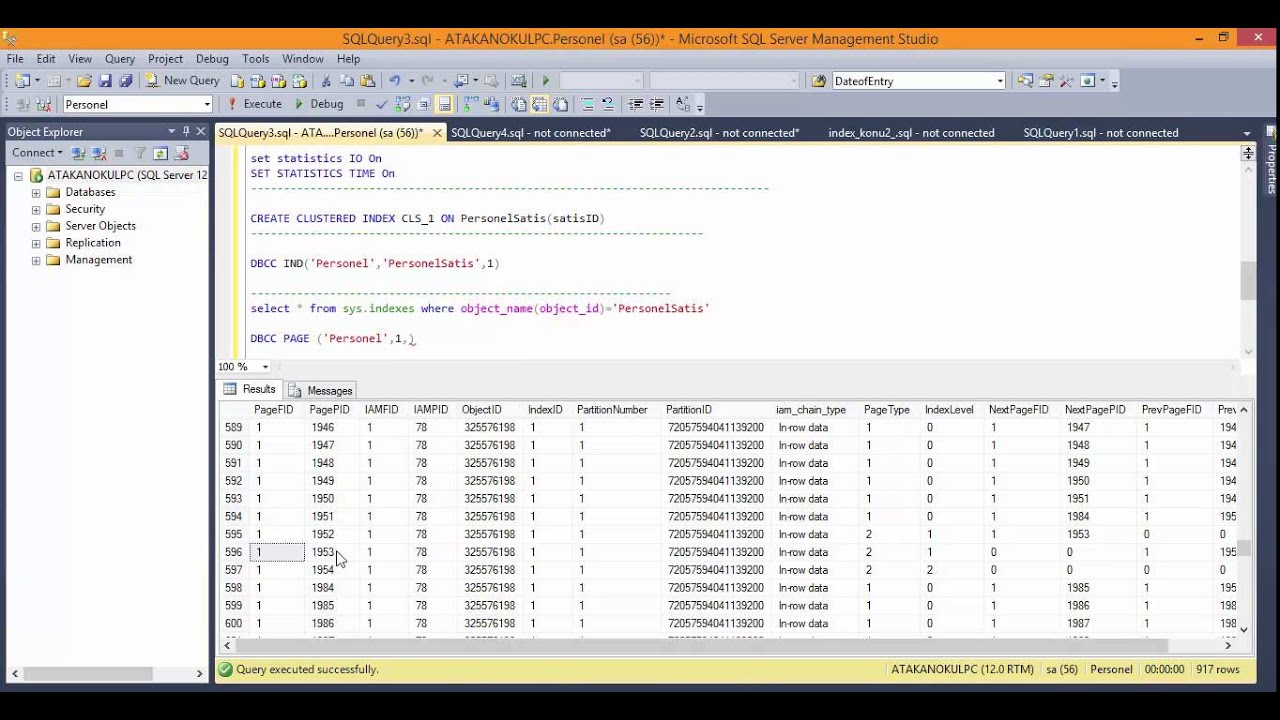Screen dimensions: 1280x720
Task: Switch to the SQLQuery4.sql tab
Action: (530, 133)
